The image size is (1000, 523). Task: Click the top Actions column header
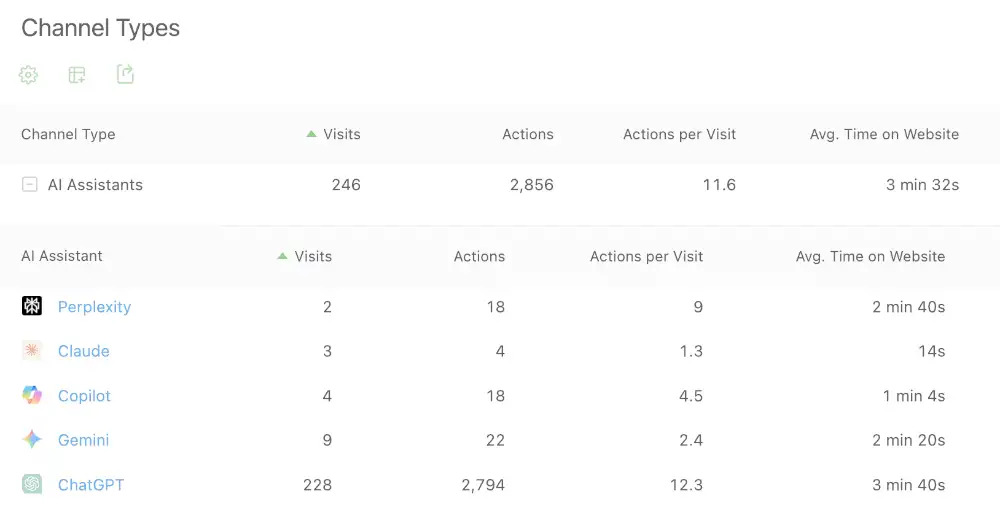[527, 134]
